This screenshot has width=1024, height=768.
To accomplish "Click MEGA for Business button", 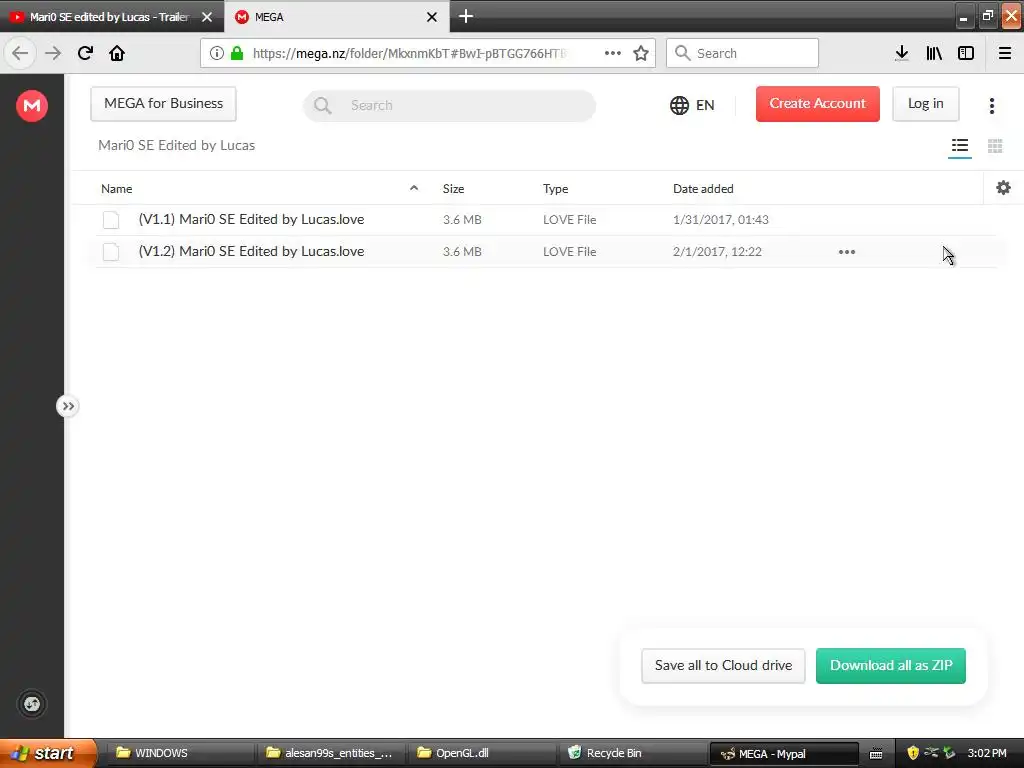I will coord(163,104).
